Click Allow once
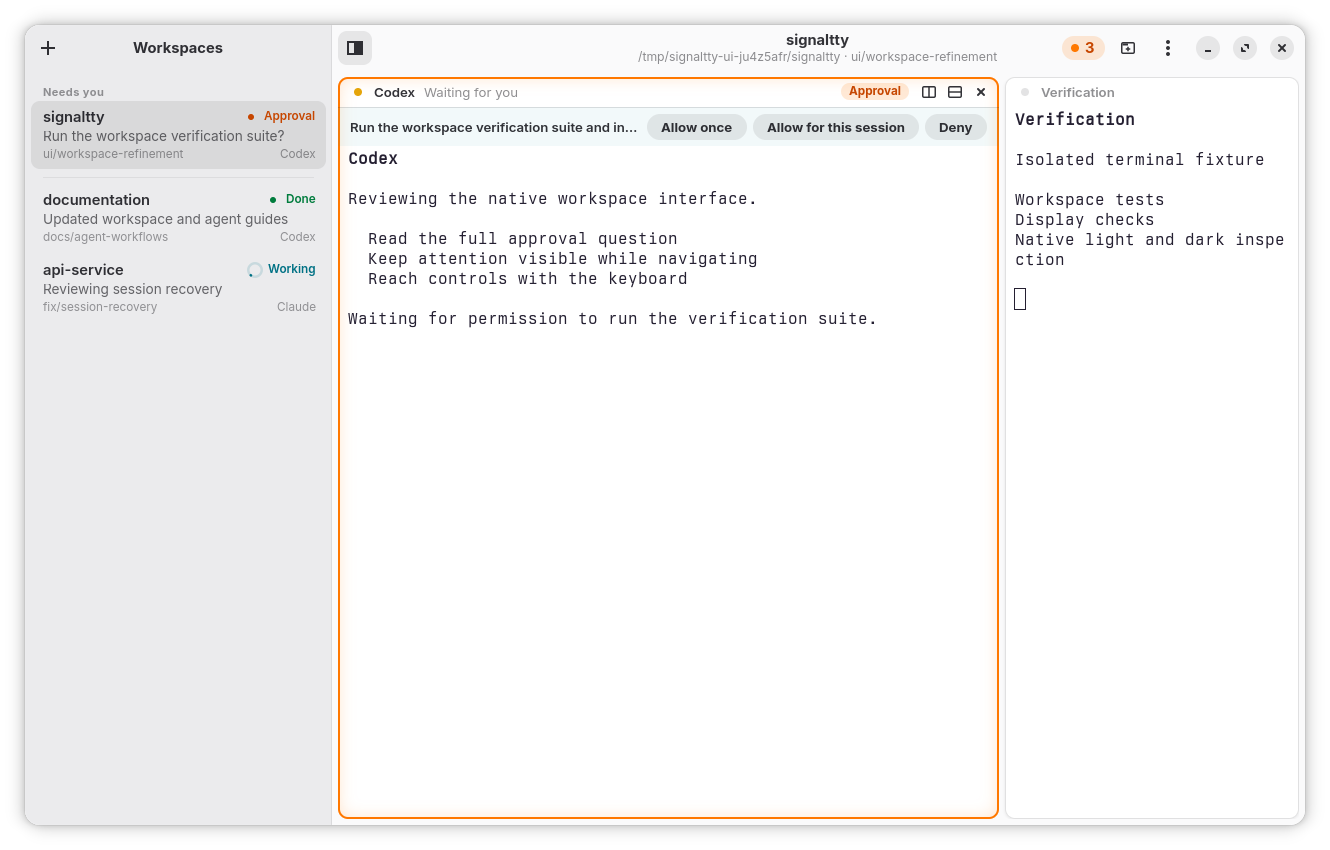 pos(696,127)
